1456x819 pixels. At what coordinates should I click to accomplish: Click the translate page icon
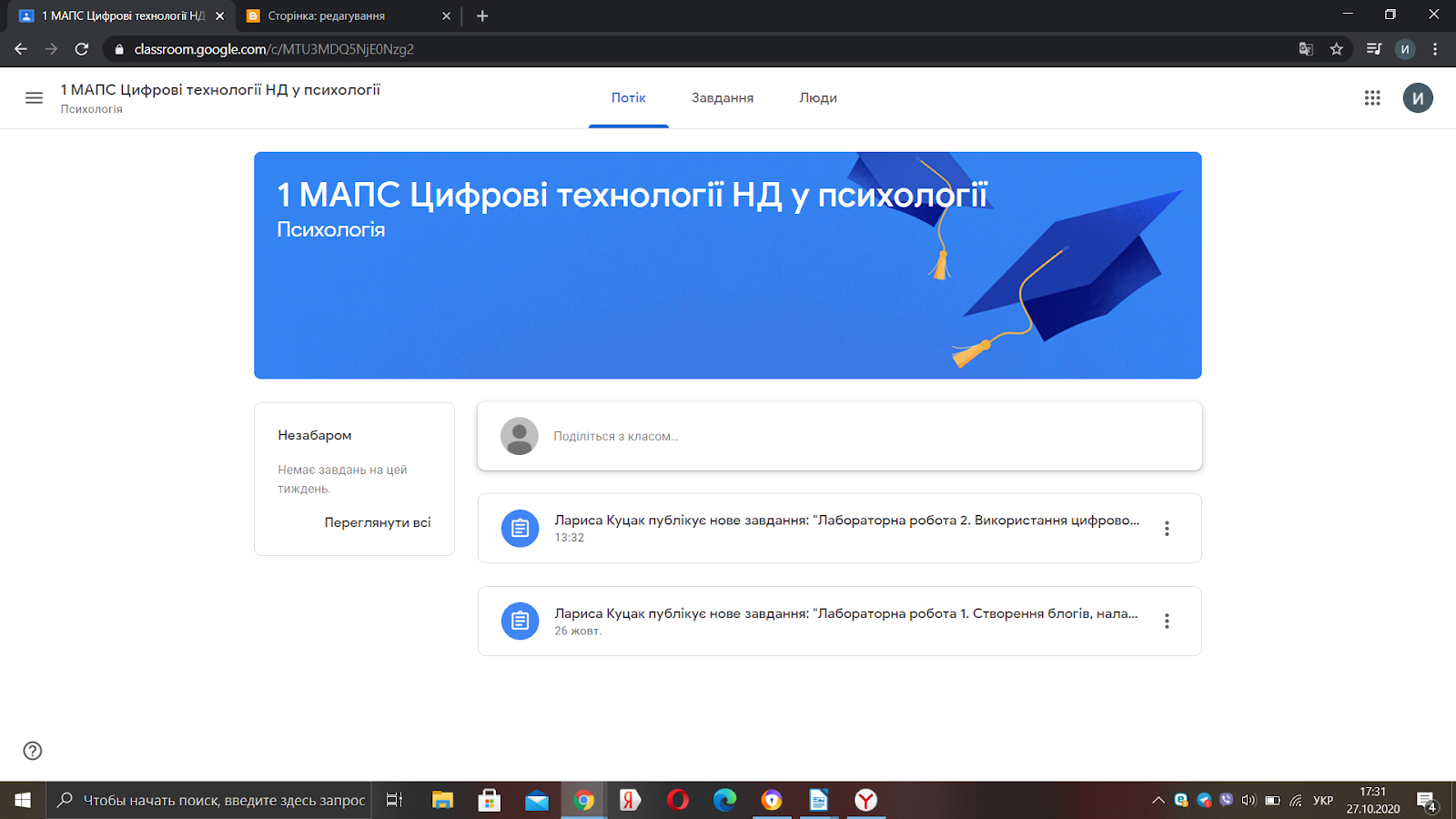1306,49
